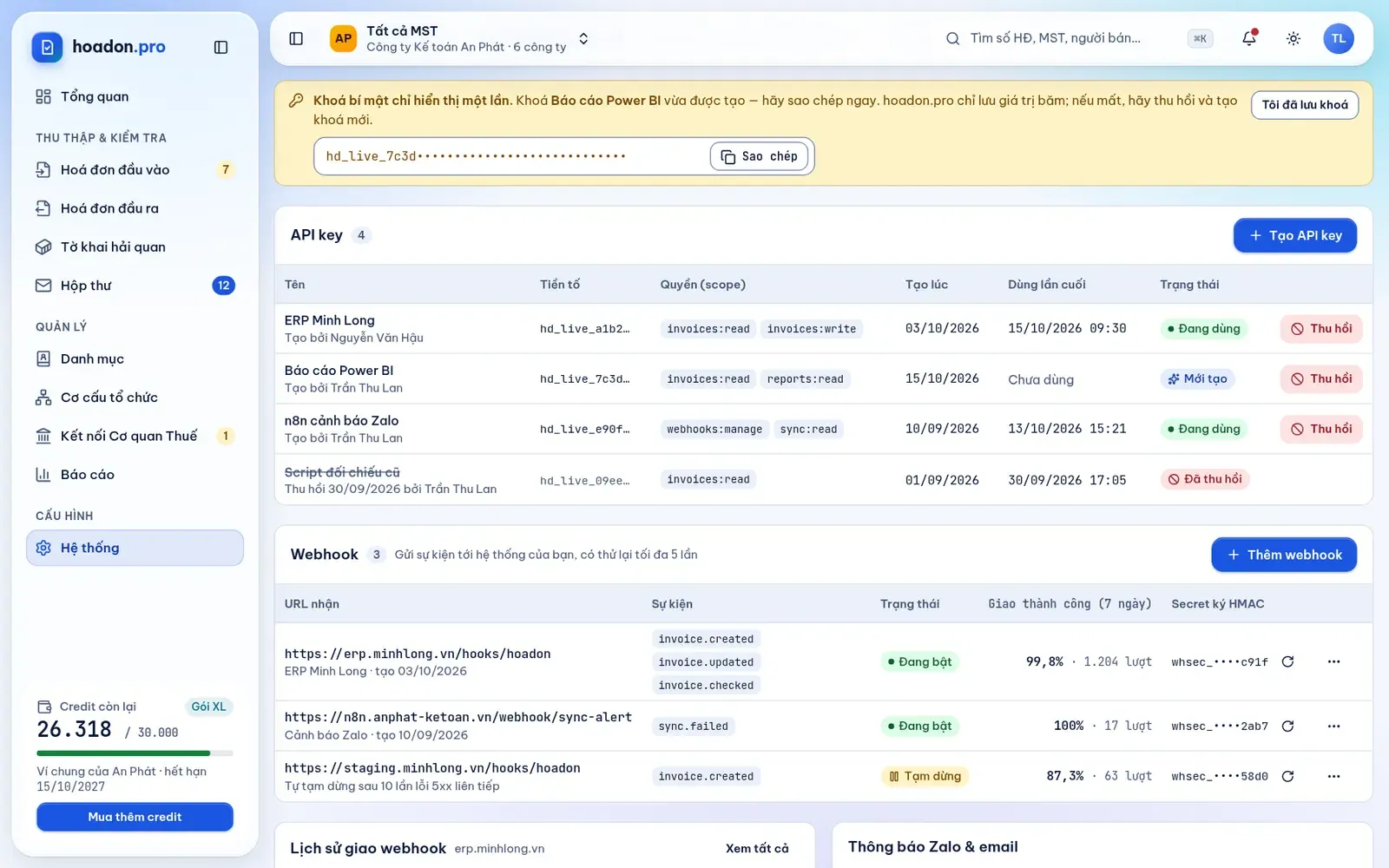
Task: Click the webhooks:manage scope tag
Action: click(714, 429)
